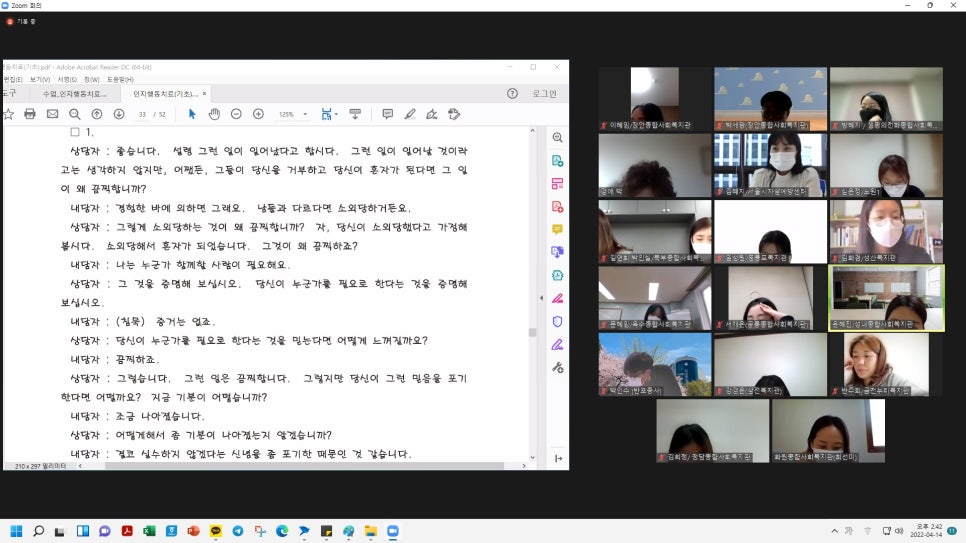The image size is (966, 543).
Task: Click the print icon in Acrobat toolbar
Action: pyautogui.click(x=30, y=114)
